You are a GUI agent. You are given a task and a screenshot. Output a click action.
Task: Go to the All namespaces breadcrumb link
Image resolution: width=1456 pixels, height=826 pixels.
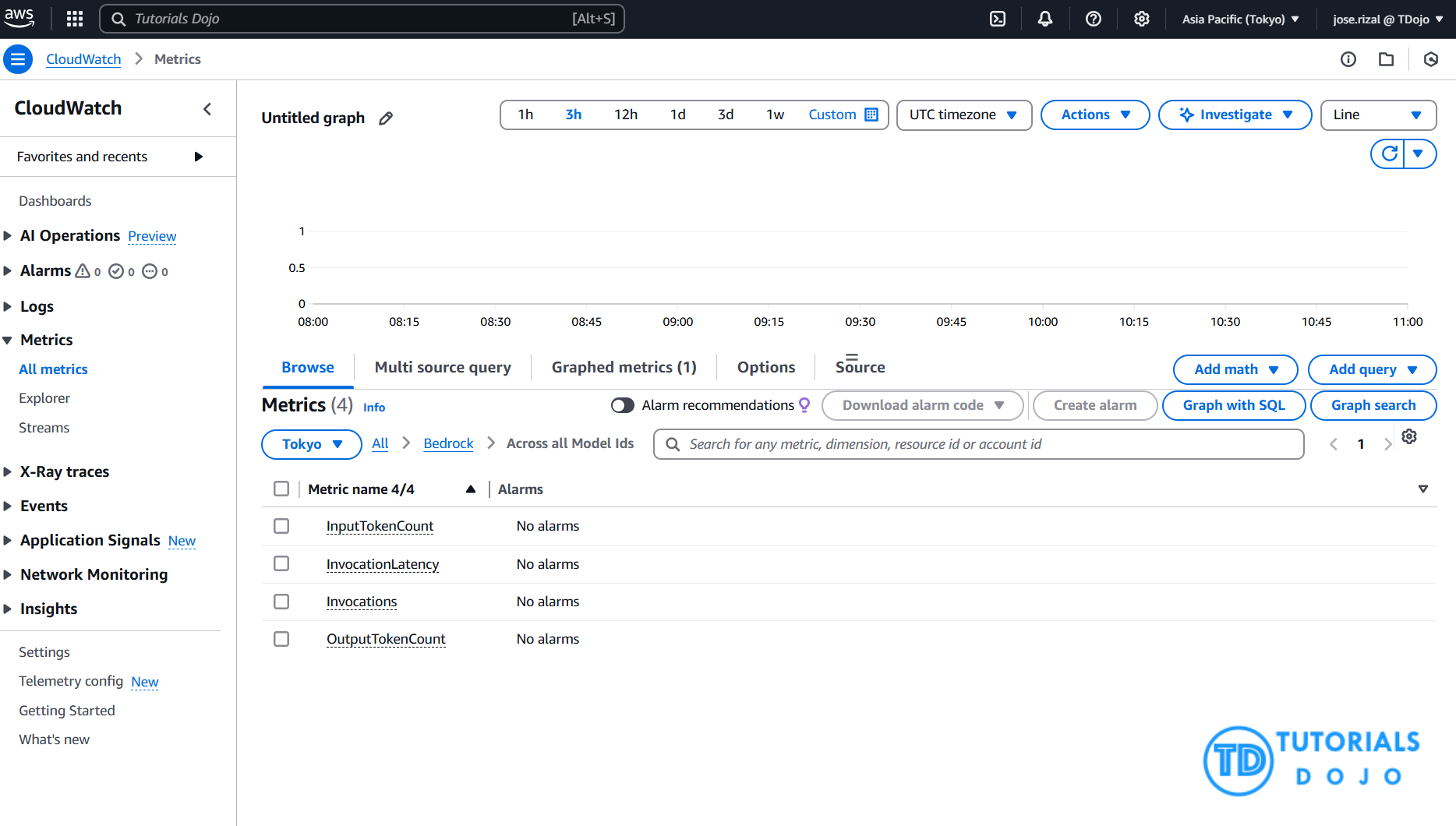[380, 443]
